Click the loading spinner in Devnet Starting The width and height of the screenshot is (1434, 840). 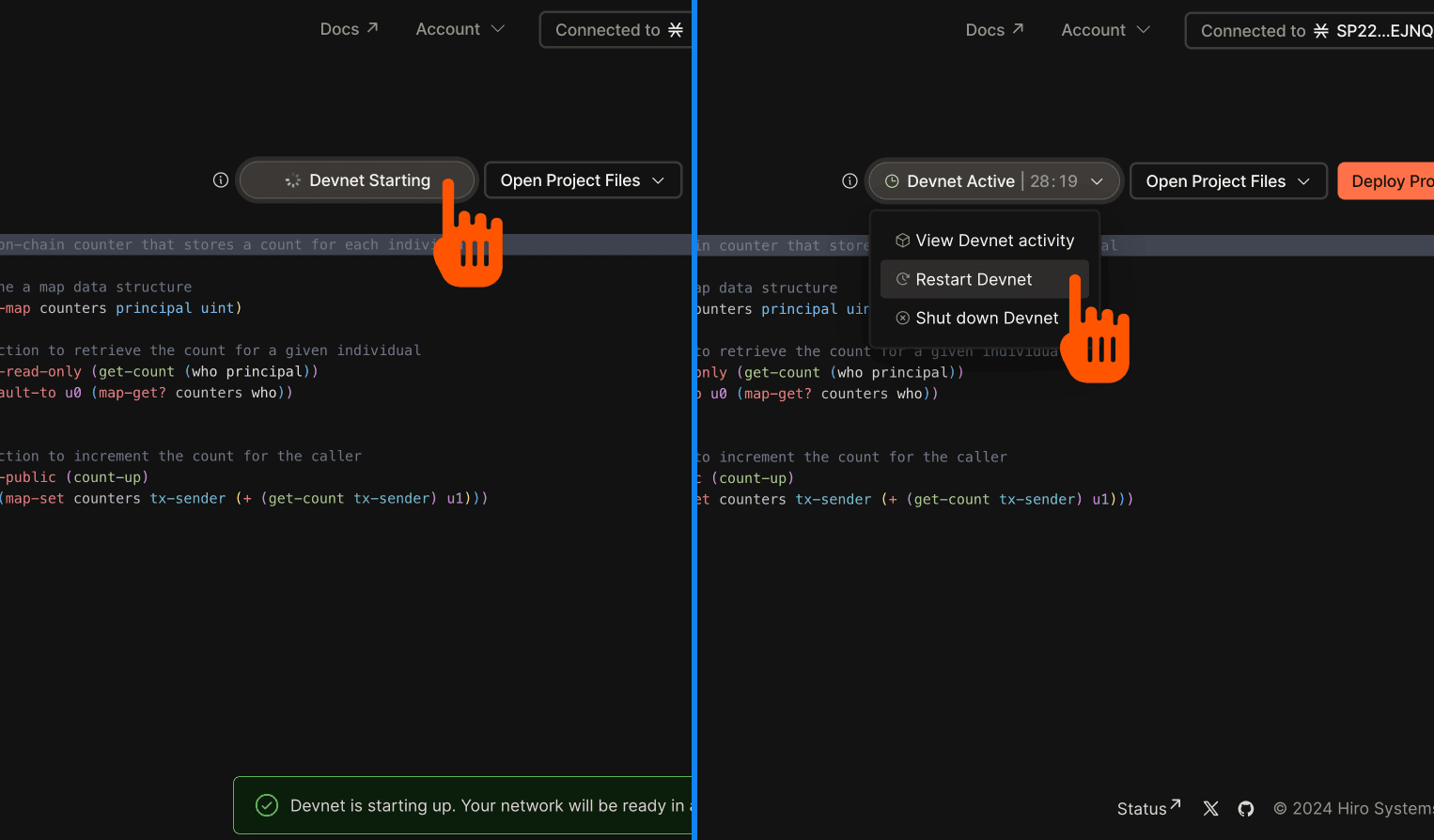[x=293, y=180]
